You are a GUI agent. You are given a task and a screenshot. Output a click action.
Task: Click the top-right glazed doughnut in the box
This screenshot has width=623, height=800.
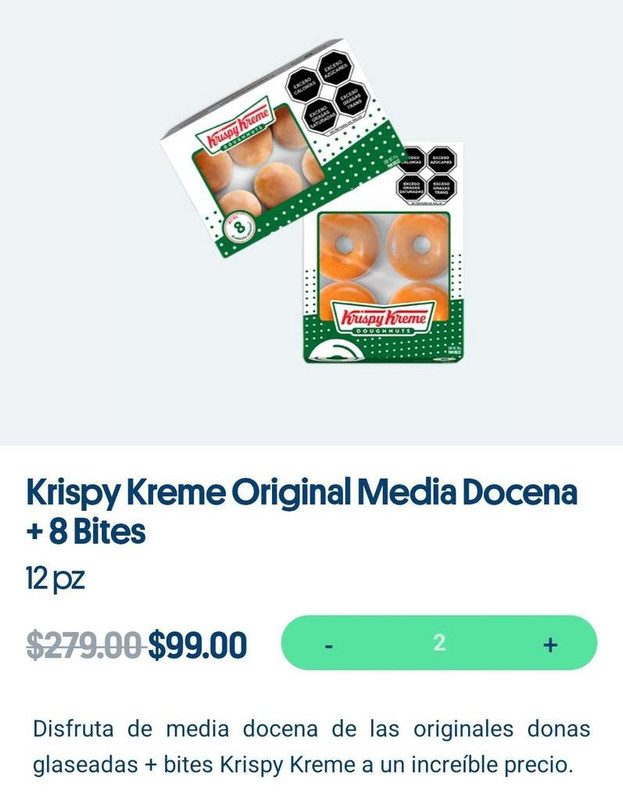418,245
